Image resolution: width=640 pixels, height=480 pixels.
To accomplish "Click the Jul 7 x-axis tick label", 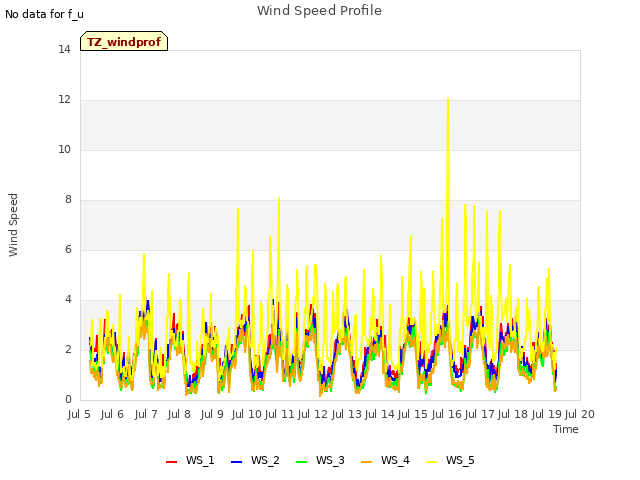I will tap(146, 414).
